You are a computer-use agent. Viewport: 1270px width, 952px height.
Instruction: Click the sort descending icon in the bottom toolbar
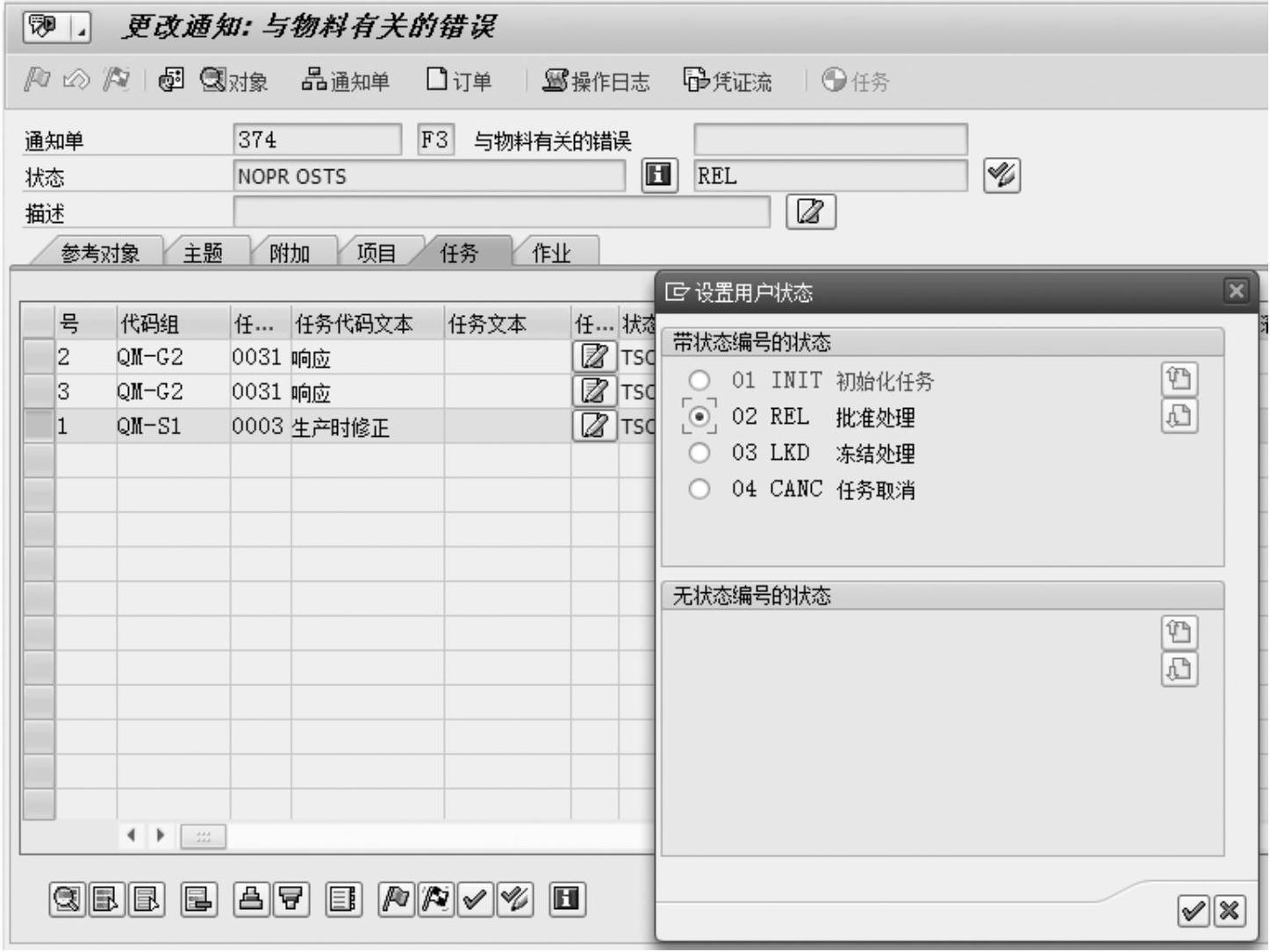coord(291,899)
